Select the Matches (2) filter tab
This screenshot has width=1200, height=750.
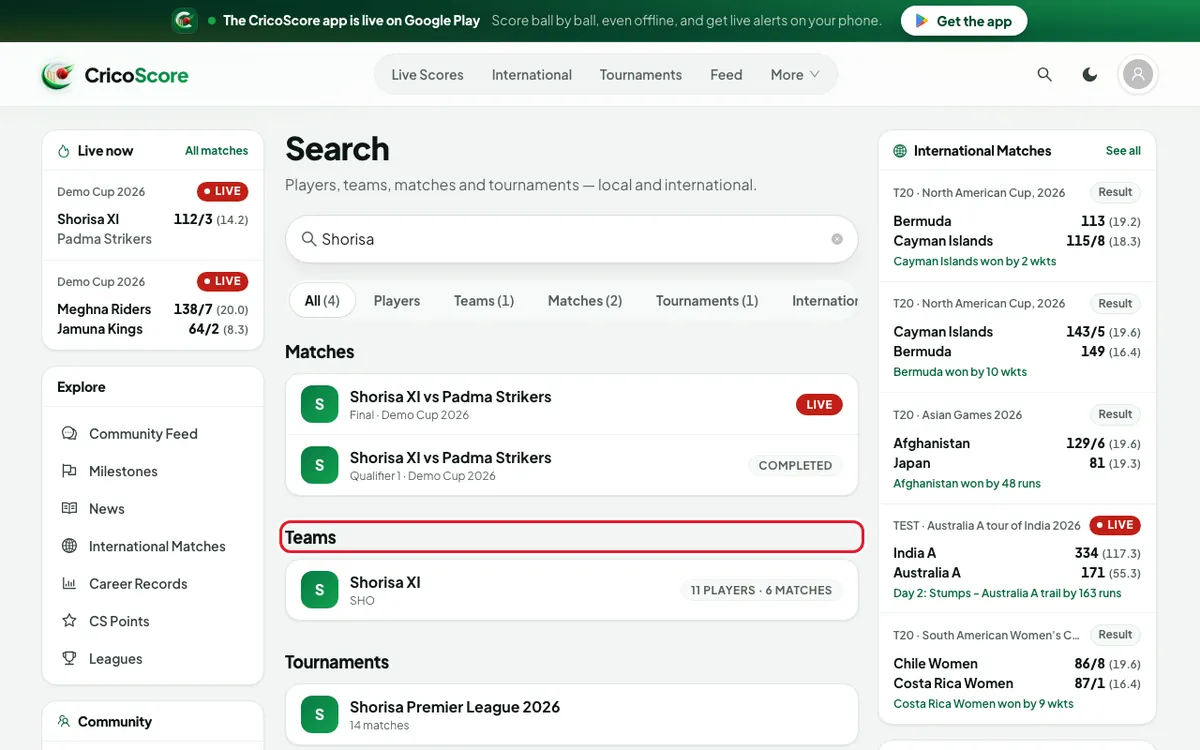(x=585, y=301)
